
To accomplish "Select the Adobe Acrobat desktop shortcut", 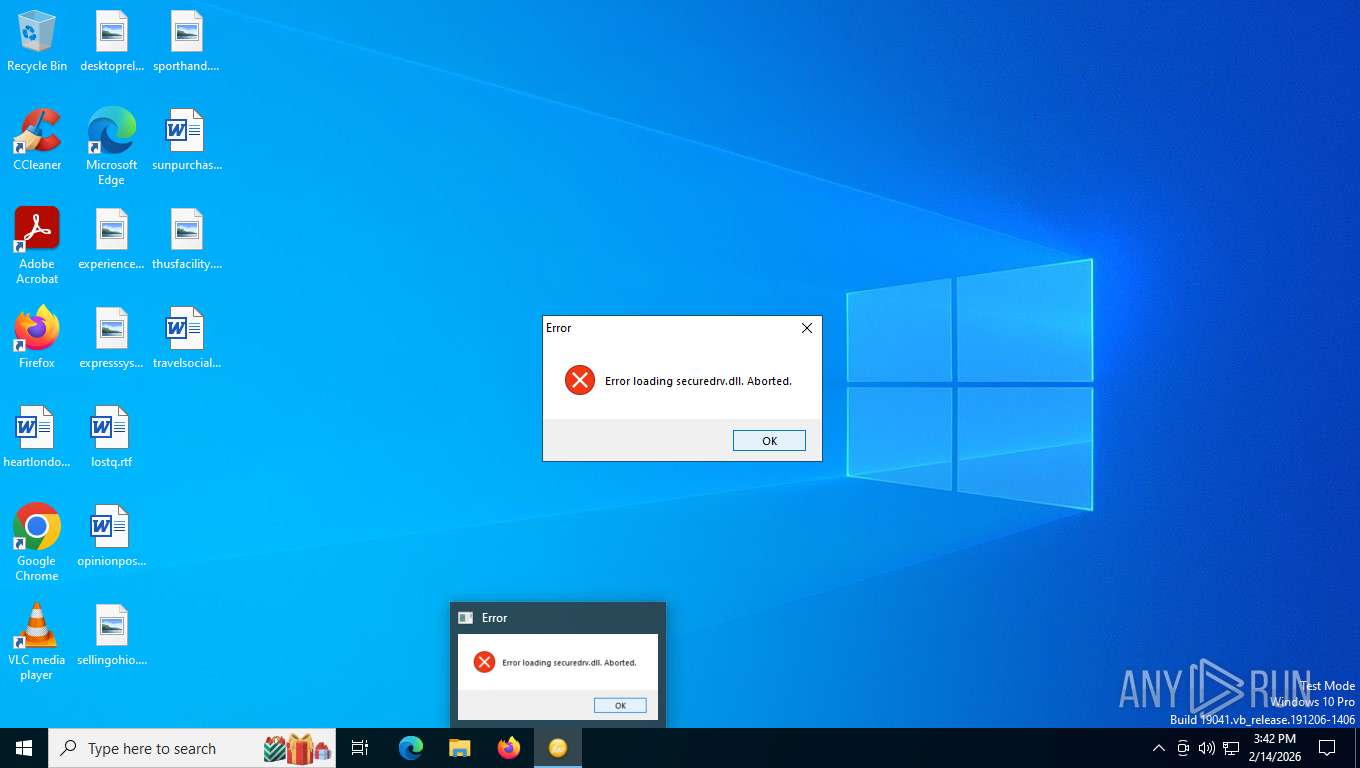I will pyautogui.click(x=37, y=246).
